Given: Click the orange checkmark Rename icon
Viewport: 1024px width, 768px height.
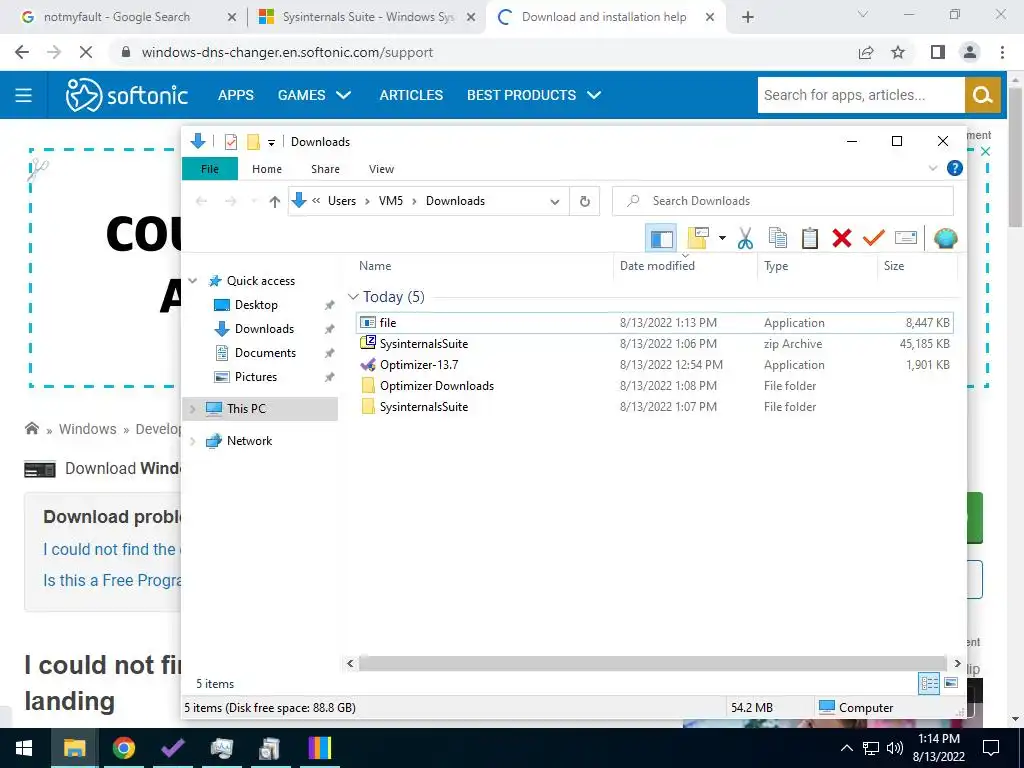Looking at the screenshot, I should (873, 238).
